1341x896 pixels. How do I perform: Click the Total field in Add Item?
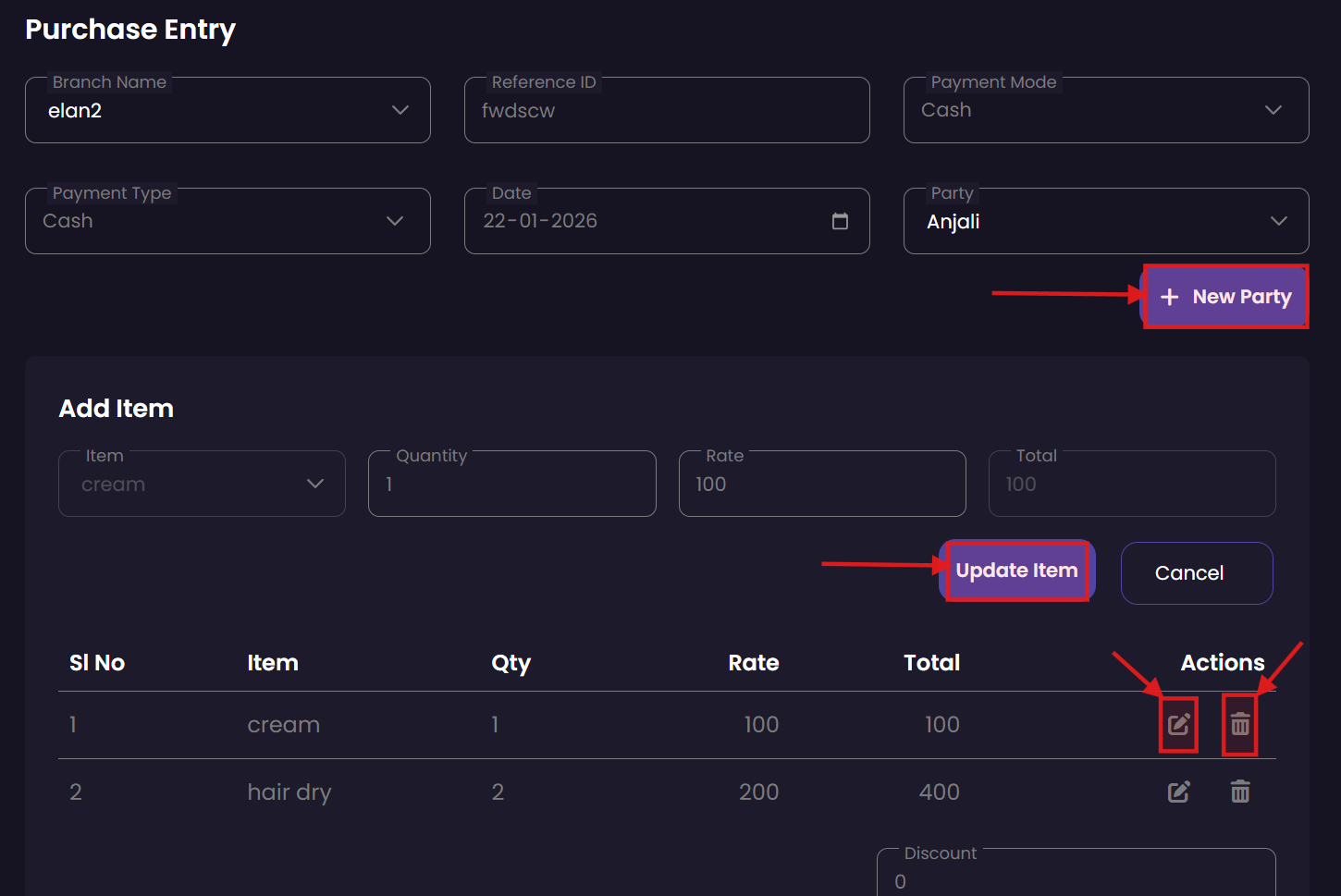1131,485
